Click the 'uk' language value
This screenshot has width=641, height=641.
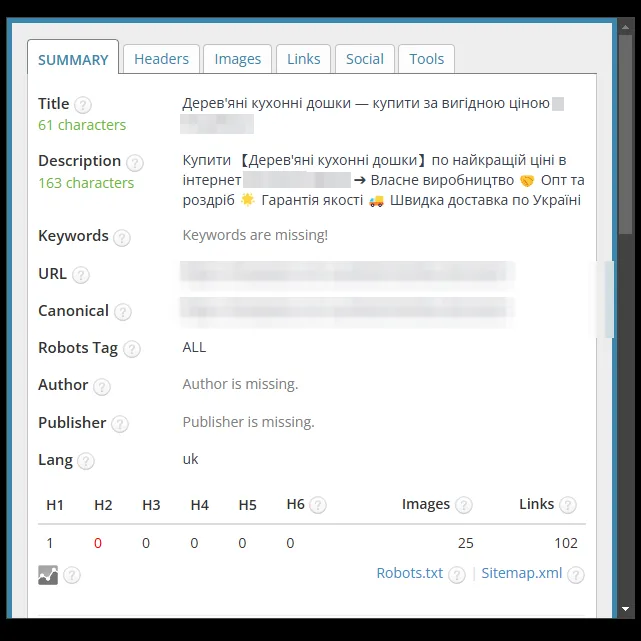pos(191,459)
